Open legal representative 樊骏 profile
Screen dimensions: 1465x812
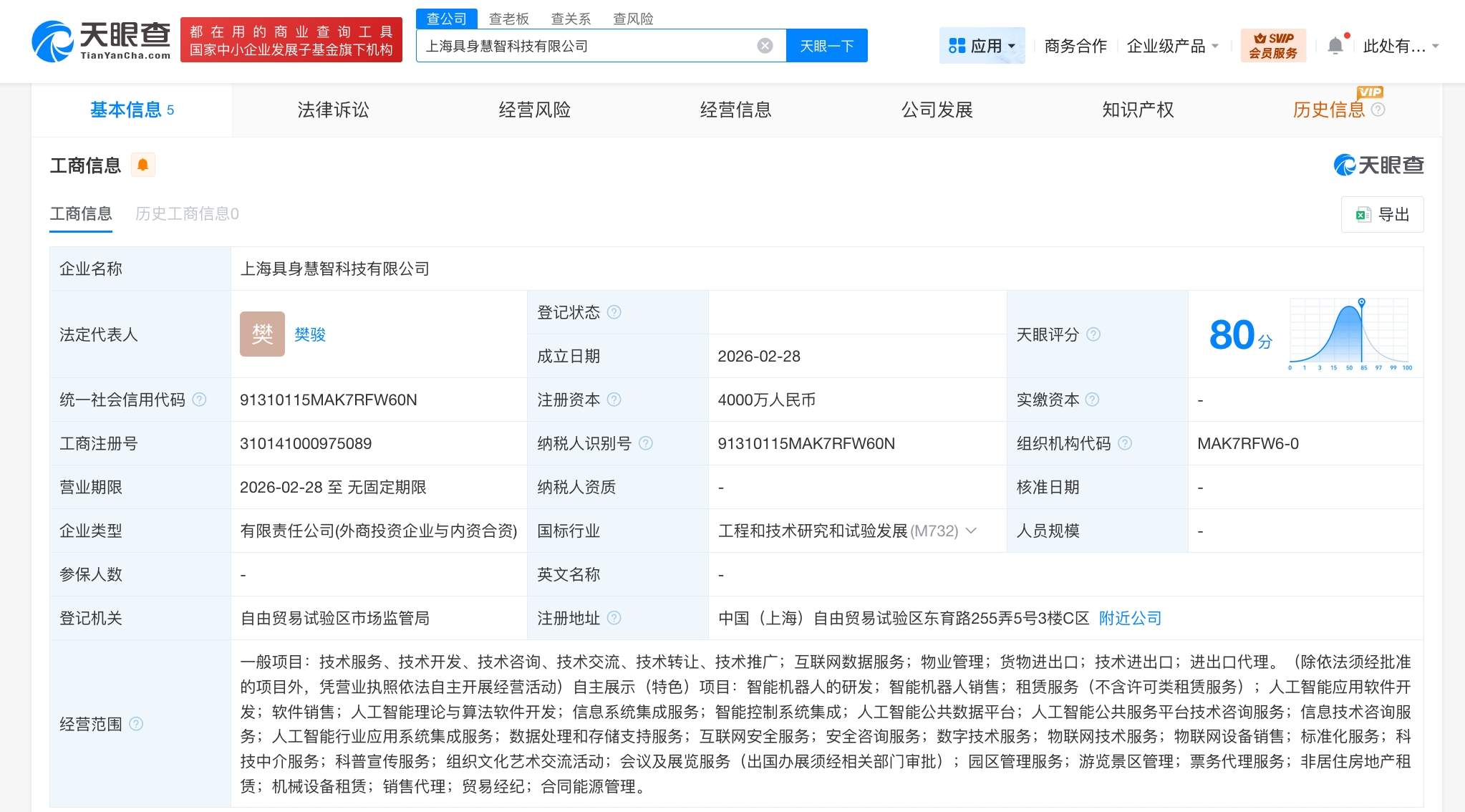(x=310, y=334)
